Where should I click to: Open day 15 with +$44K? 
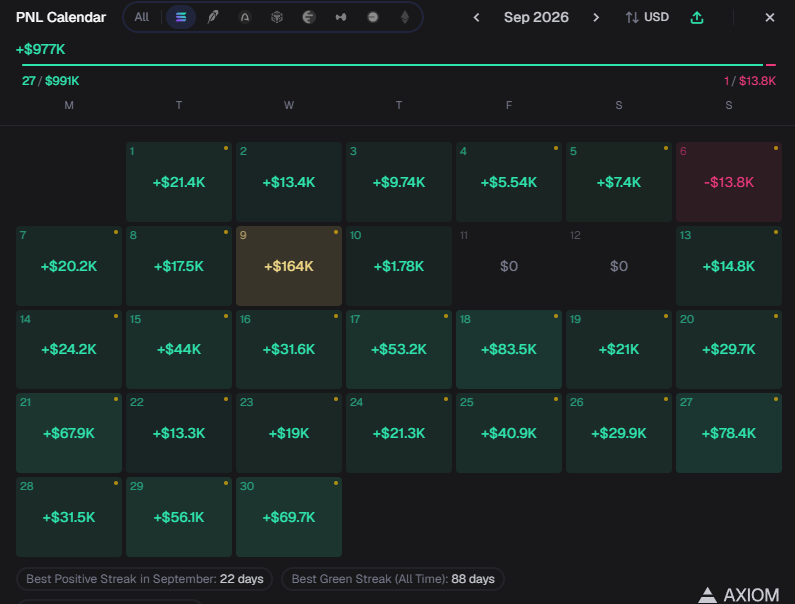[179, 349]
